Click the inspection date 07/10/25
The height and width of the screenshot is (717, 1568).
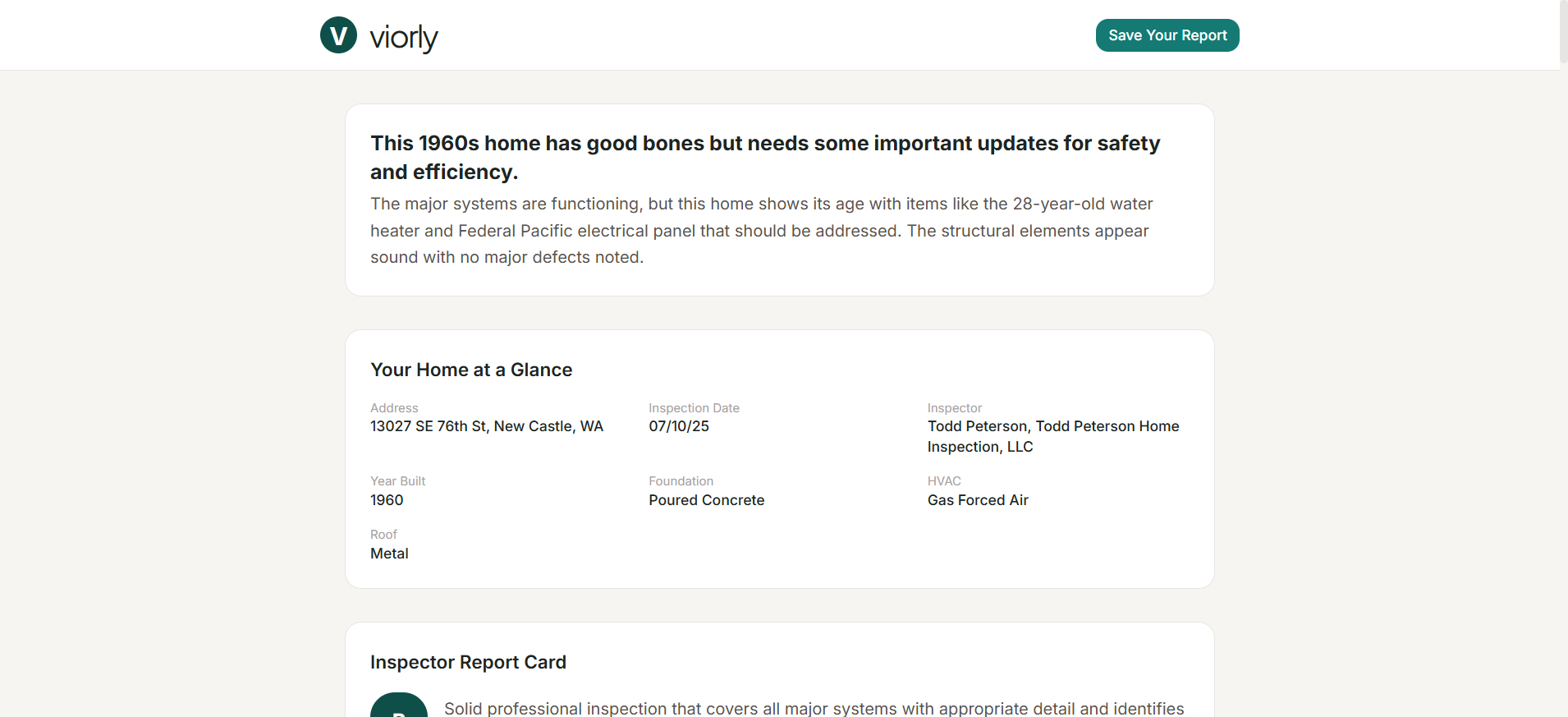point(678,426)
